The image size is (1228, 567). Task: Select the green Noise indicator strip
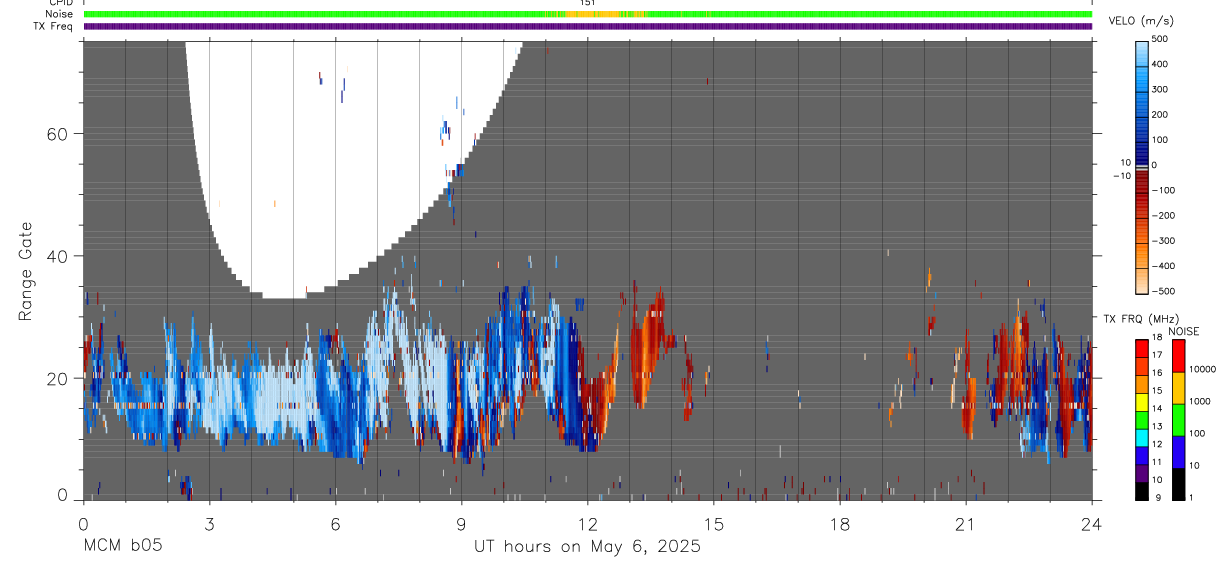587,14
